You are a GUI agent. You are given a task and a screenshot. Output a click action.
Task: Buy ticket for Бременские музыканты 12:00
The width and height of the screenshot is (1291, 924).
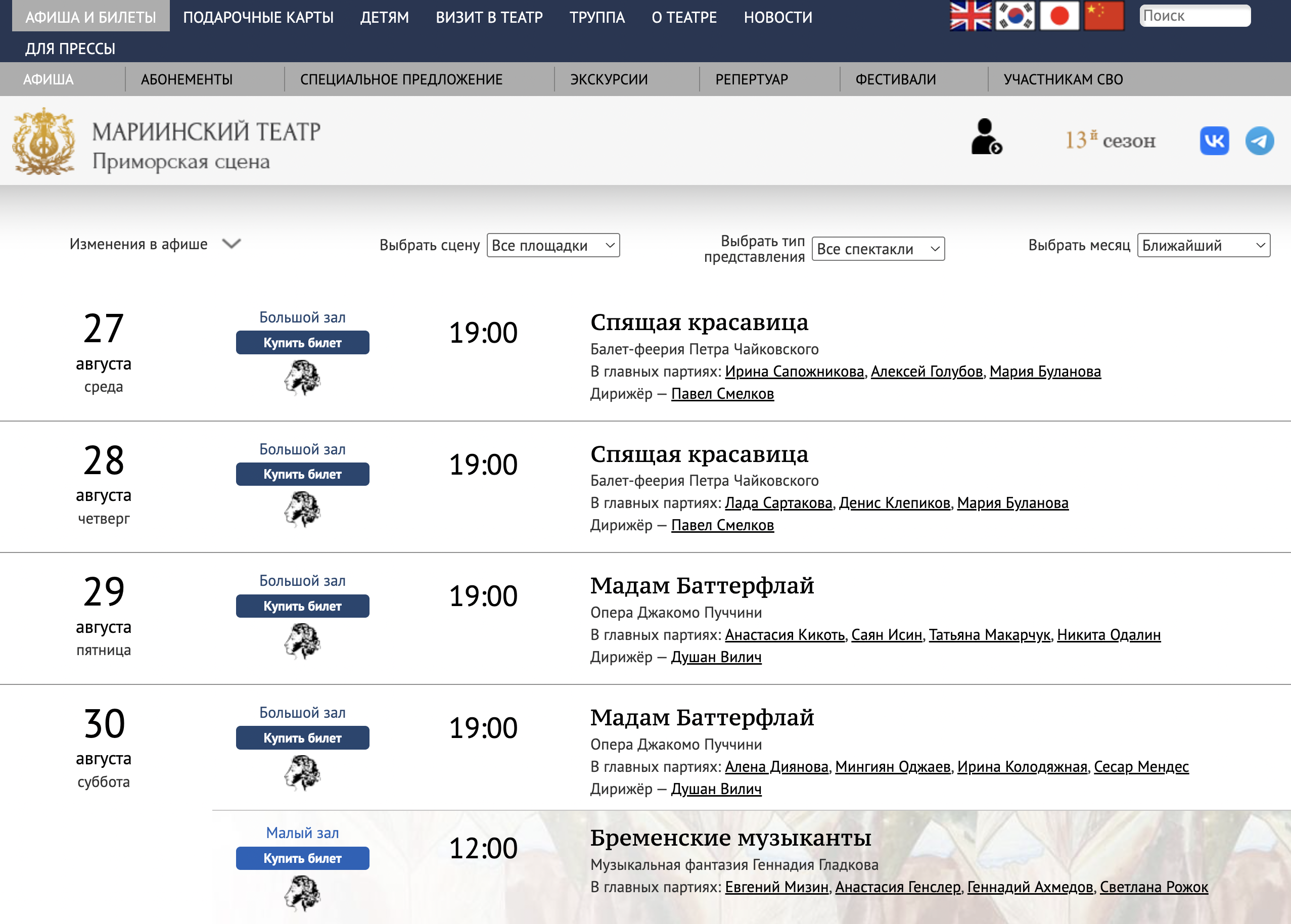302,858
